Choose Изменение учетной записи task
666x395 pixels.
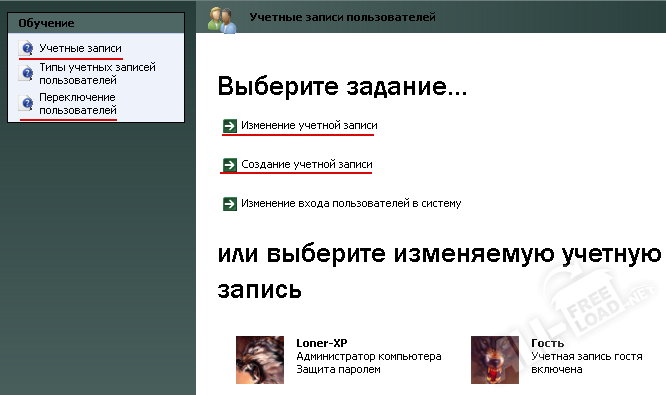pos(309,125)
